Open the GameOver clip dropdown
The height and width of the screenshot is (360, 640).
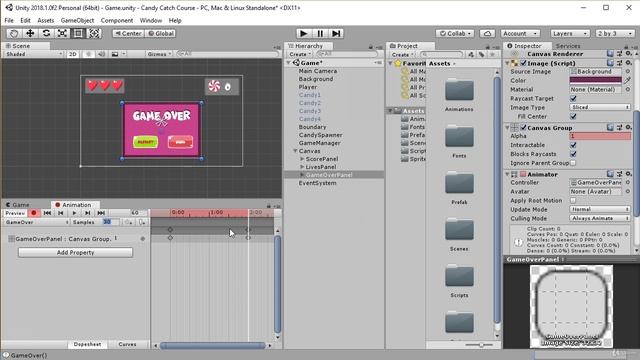click(x=36, y=222)
